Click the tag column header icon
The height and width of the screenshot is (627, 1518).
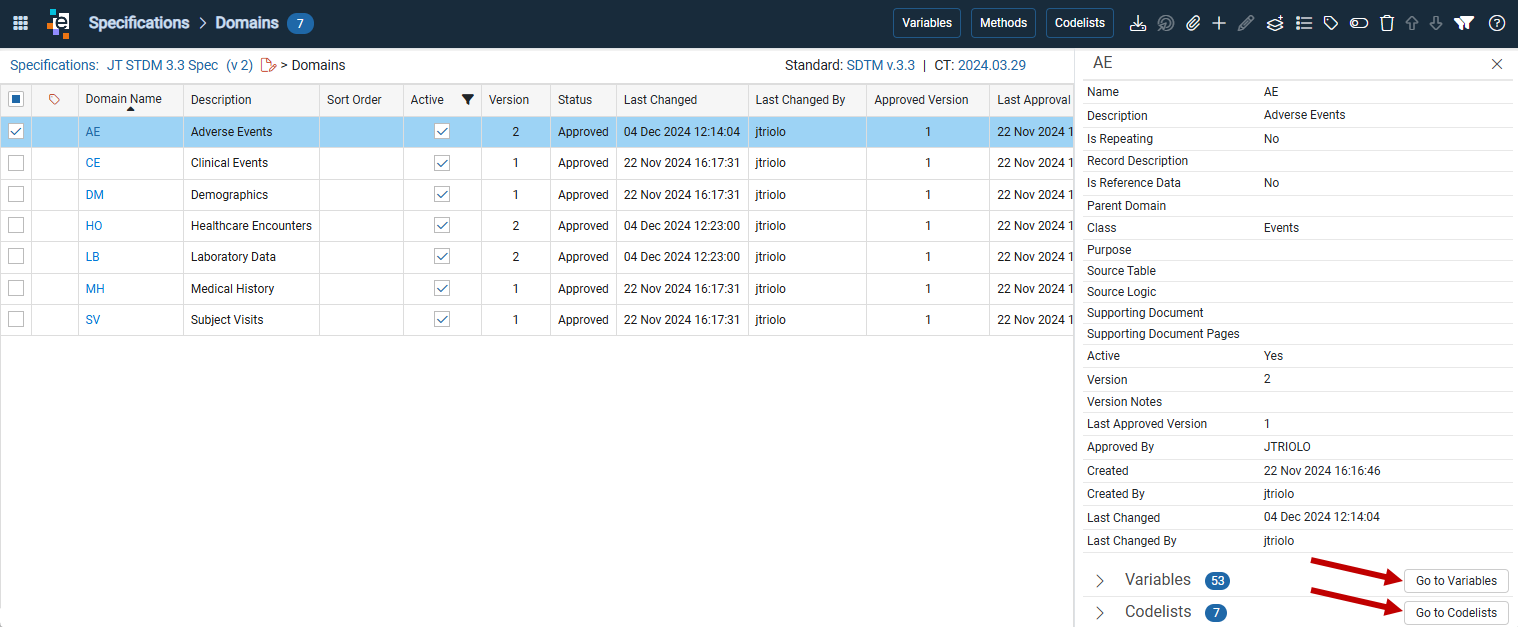point(55,99)
